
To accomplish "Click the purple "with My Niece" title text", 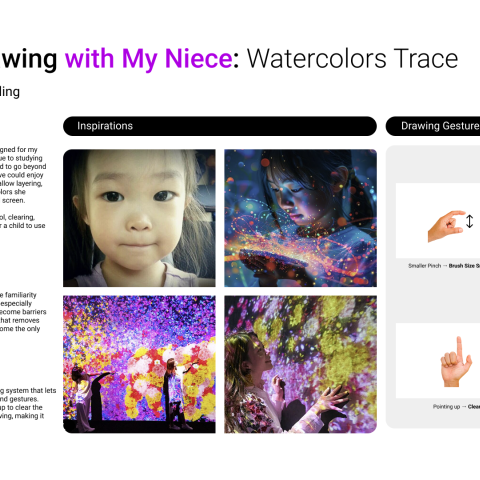I will tap(149, 59).
